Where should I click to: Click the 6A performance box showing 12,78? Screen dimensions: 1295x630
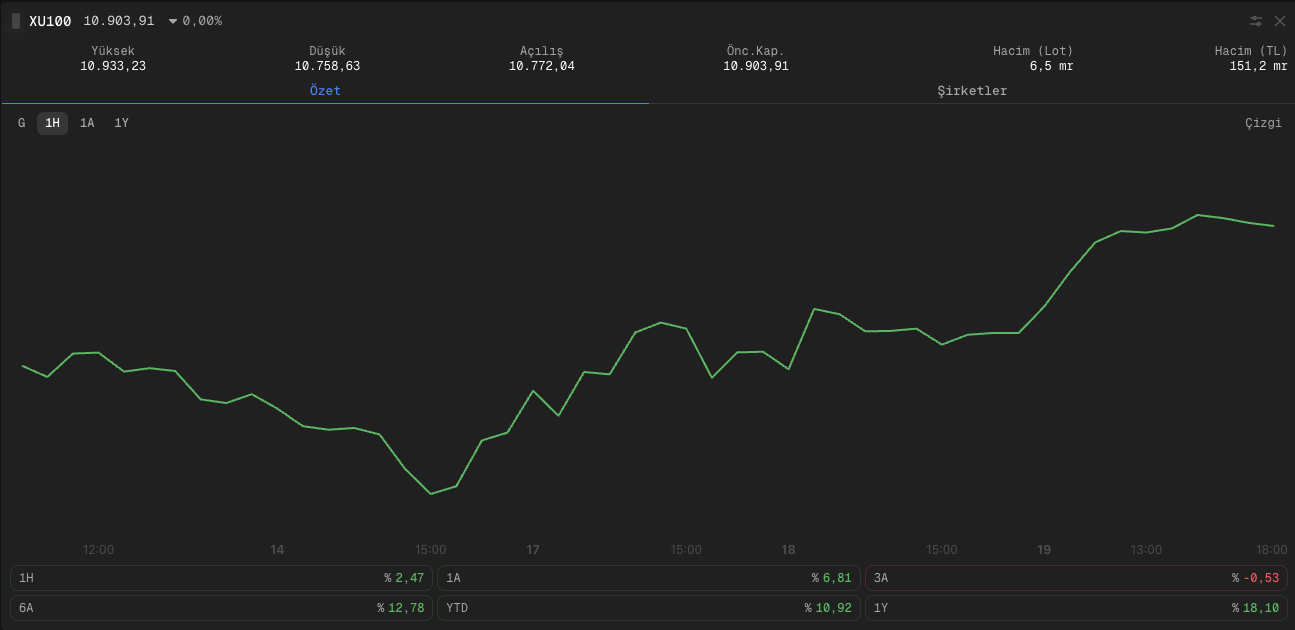pos(221,608)
